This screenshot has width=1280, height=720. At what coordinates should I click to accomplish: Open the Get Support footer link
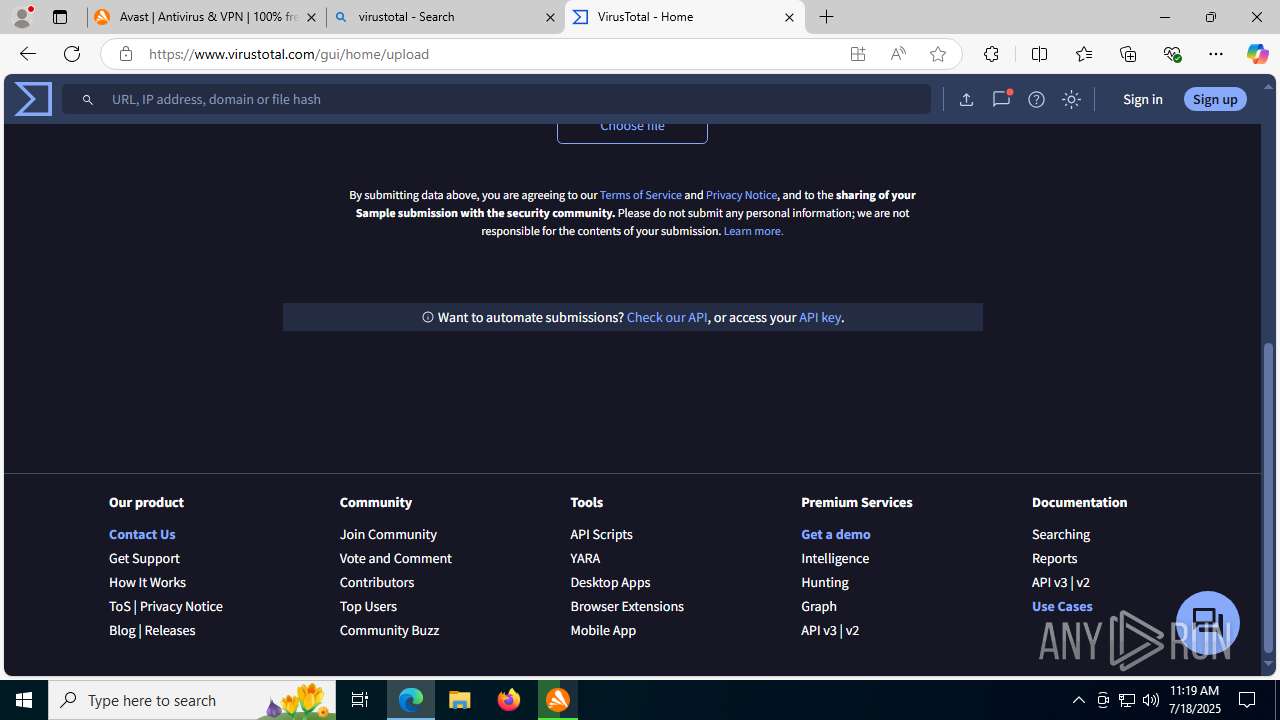click(x=144, y=558)
